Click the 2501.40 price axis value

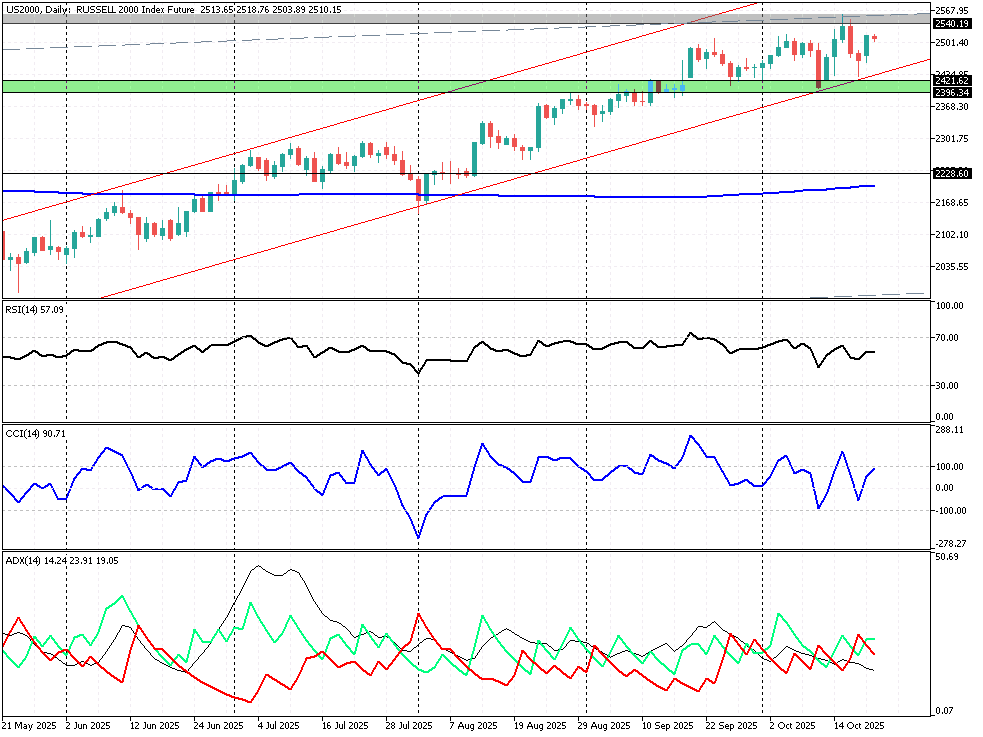pyautogui.click(x=952, y=42)
